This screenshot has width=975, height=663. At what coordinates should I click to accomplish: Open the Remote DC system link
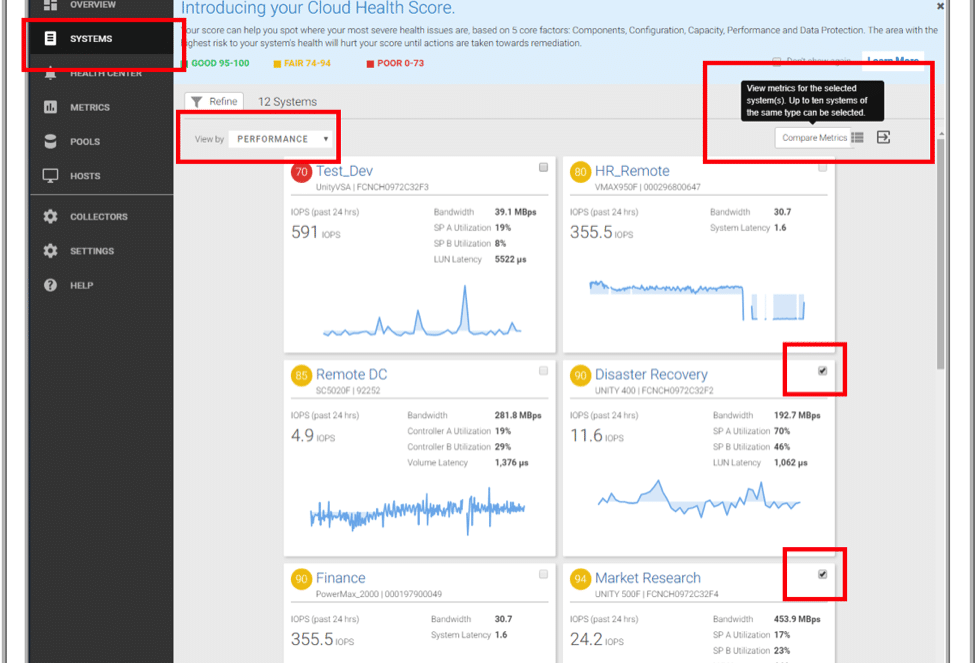click(x=351, y=374)
